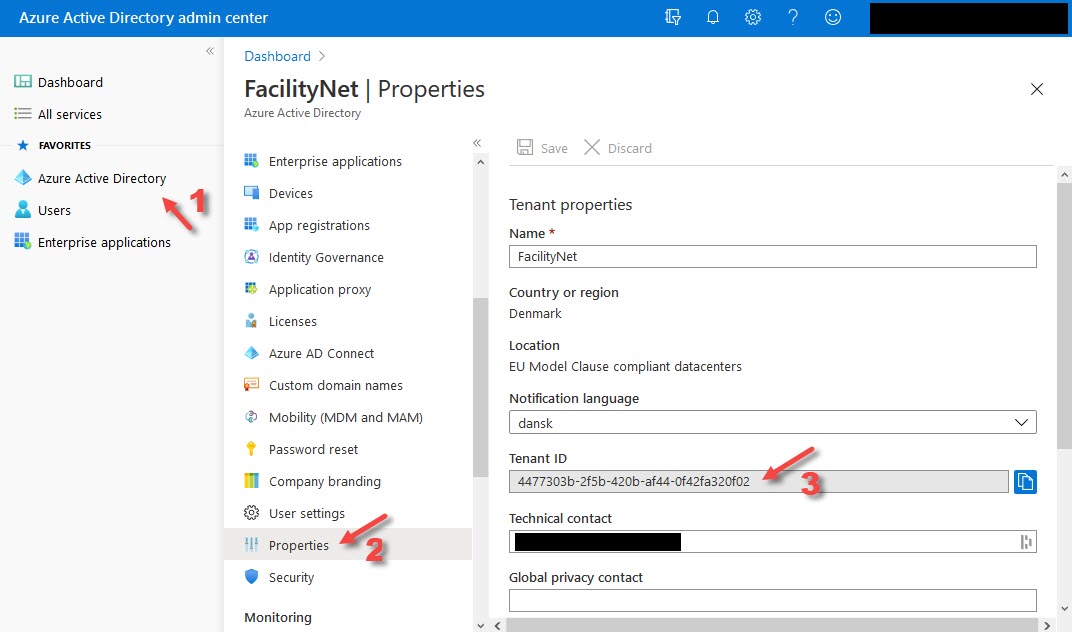This screenshot has height=632, width=1072.
Task: Click scroll-up arrow of blade menu scrollbar
Action: 480,162
